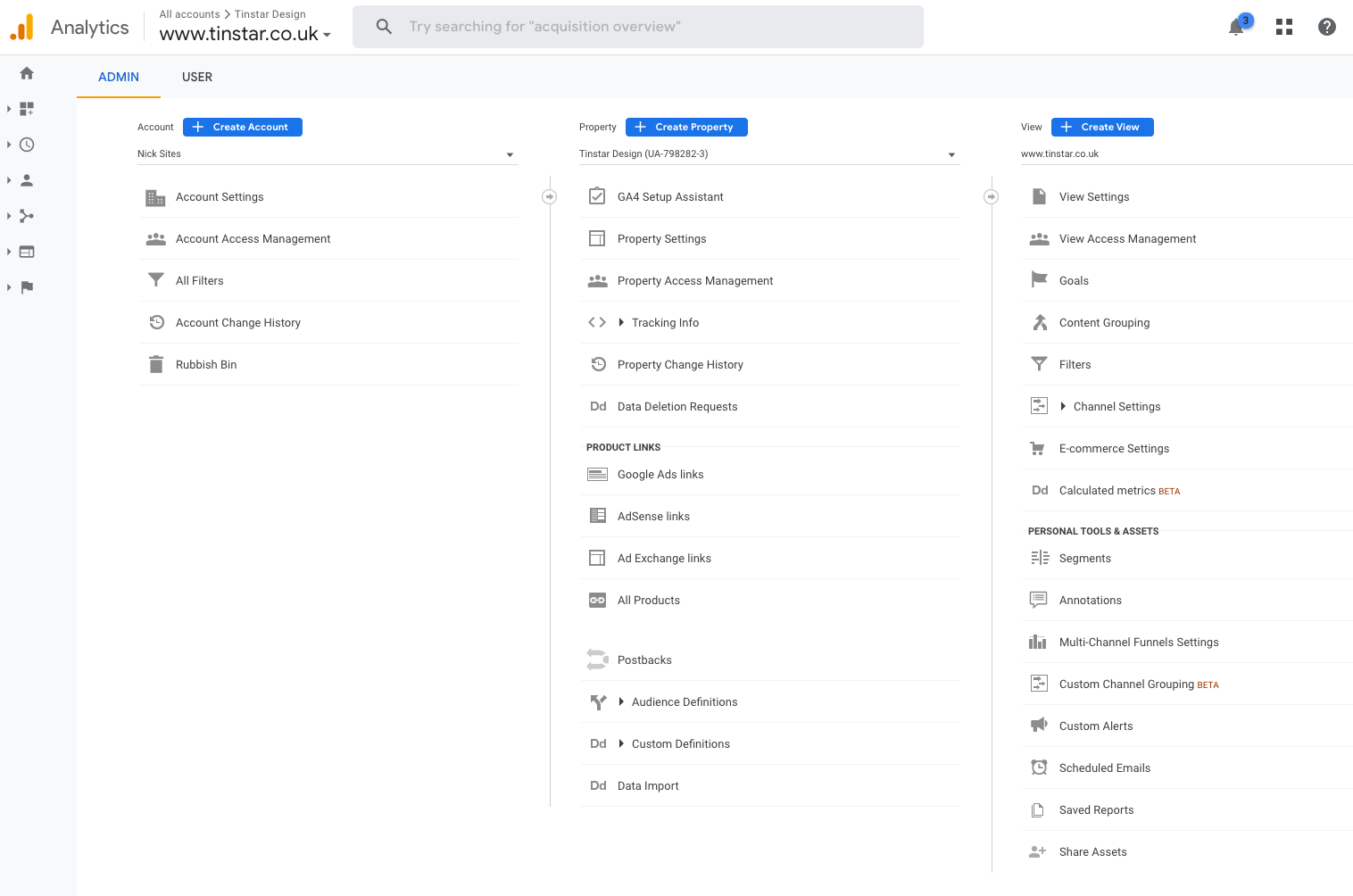Click the Tracking Info code brackets icon
This screenshot has width=1353, height=896.
pos(597,322)
